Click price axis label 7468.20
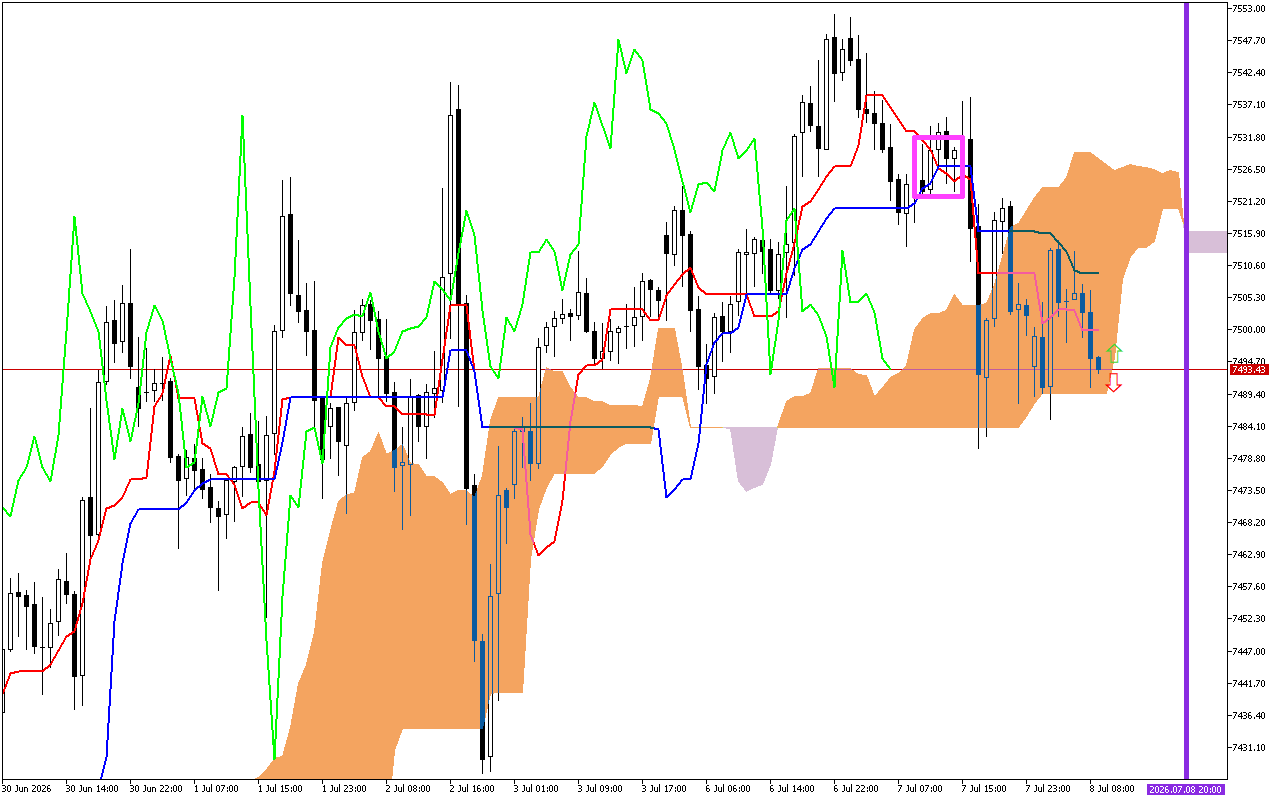Image resolution: width=1280 pixels, height=800 pixels. click(1247, 522)
